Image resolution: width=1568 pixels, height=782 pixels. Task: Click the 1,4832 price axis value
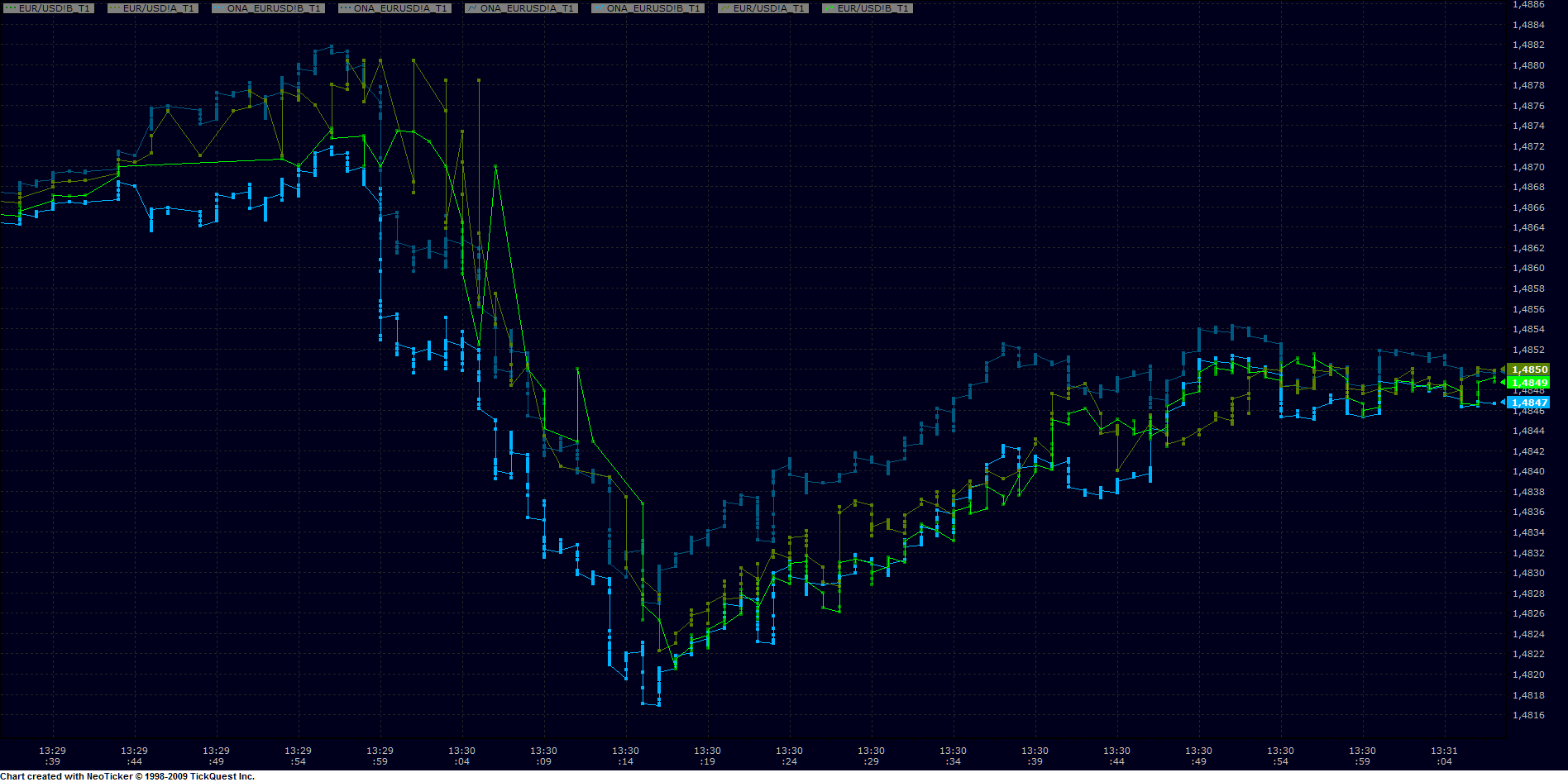point(1528,553)
